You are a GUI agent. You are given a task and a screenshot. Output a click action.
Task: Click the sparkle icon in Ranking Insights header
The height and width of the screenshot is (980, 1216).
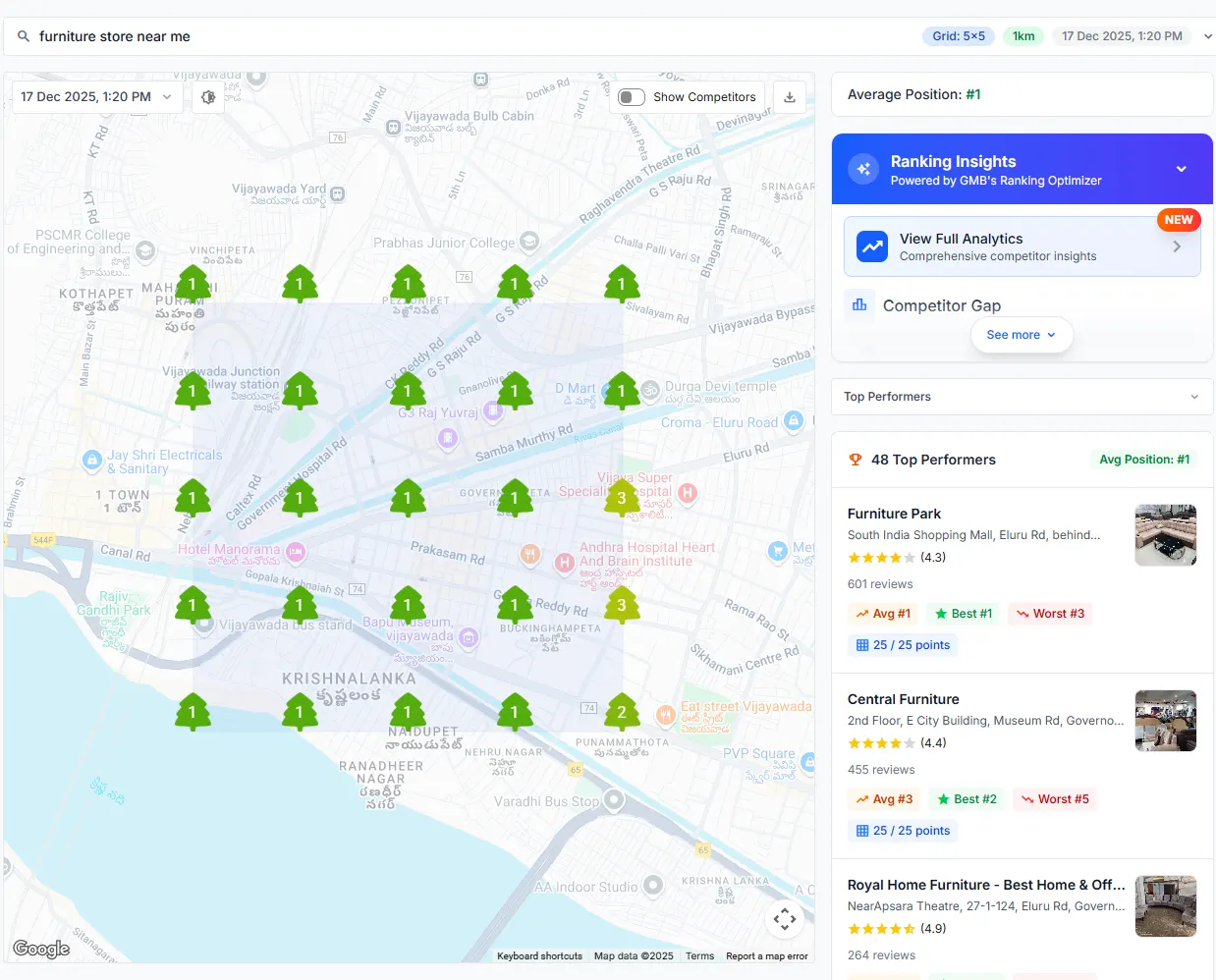[862, 168]
